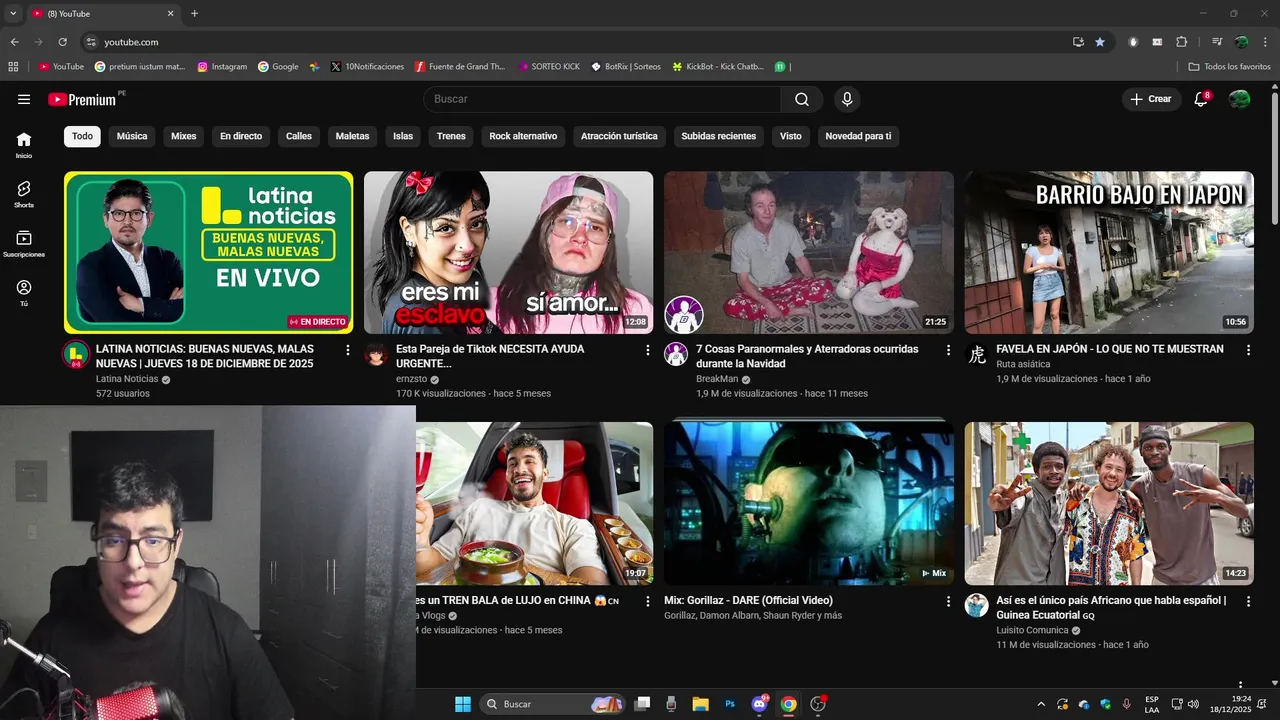
Task: Select the Atracción turística chip
Action: point(619,136)
